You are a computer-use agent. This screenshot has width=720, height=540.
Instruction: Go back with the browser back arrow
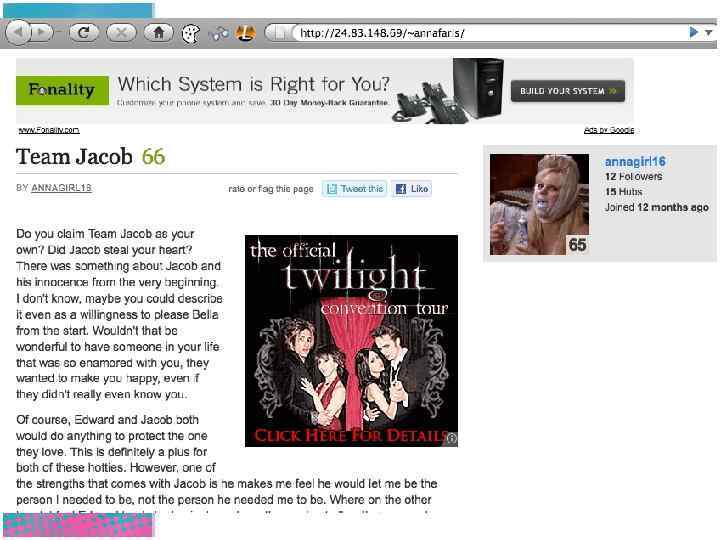coord(18,33)
